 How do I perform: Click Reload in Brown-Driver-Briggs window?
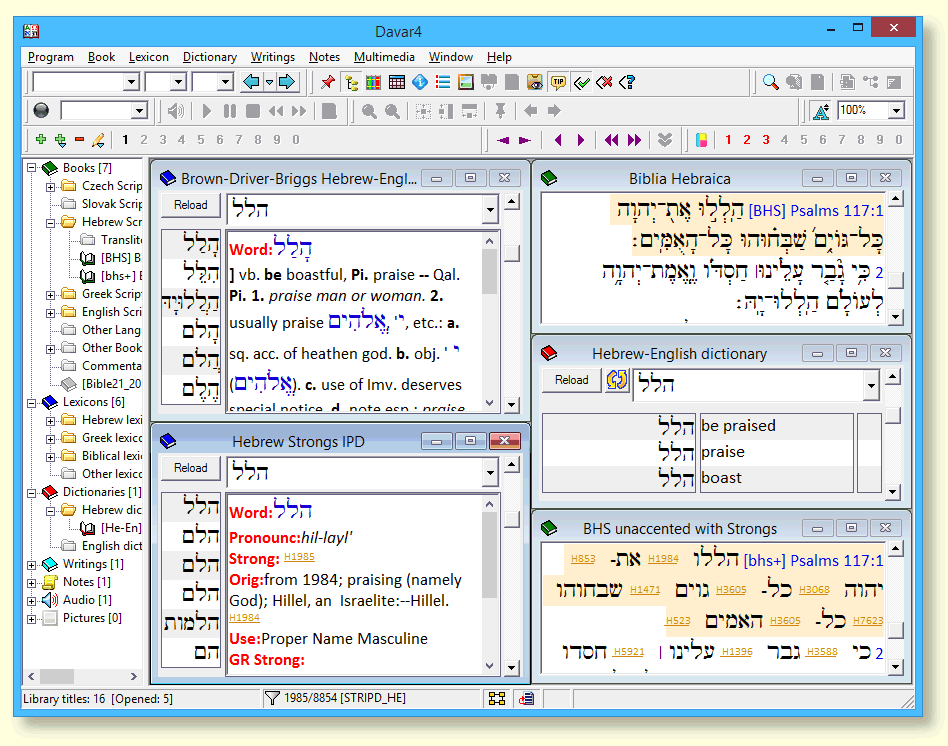(191, 205)
